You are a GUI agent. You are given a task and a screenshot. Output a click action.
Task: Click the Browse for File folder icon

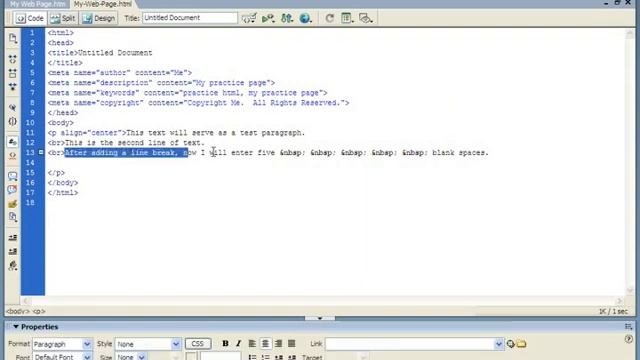pyautogui.click(x=521, y=344)
